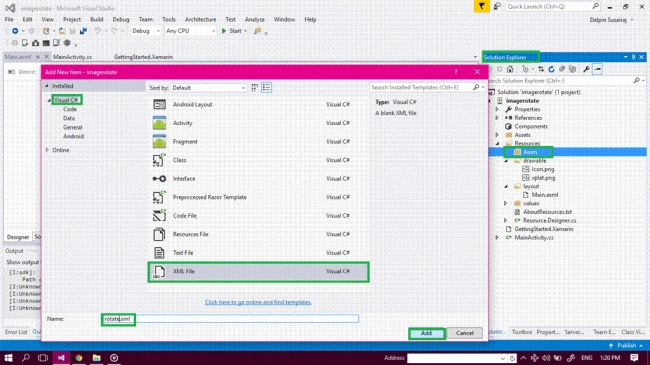Expand the Online category
Screen dimensions: 650x365
47,150
